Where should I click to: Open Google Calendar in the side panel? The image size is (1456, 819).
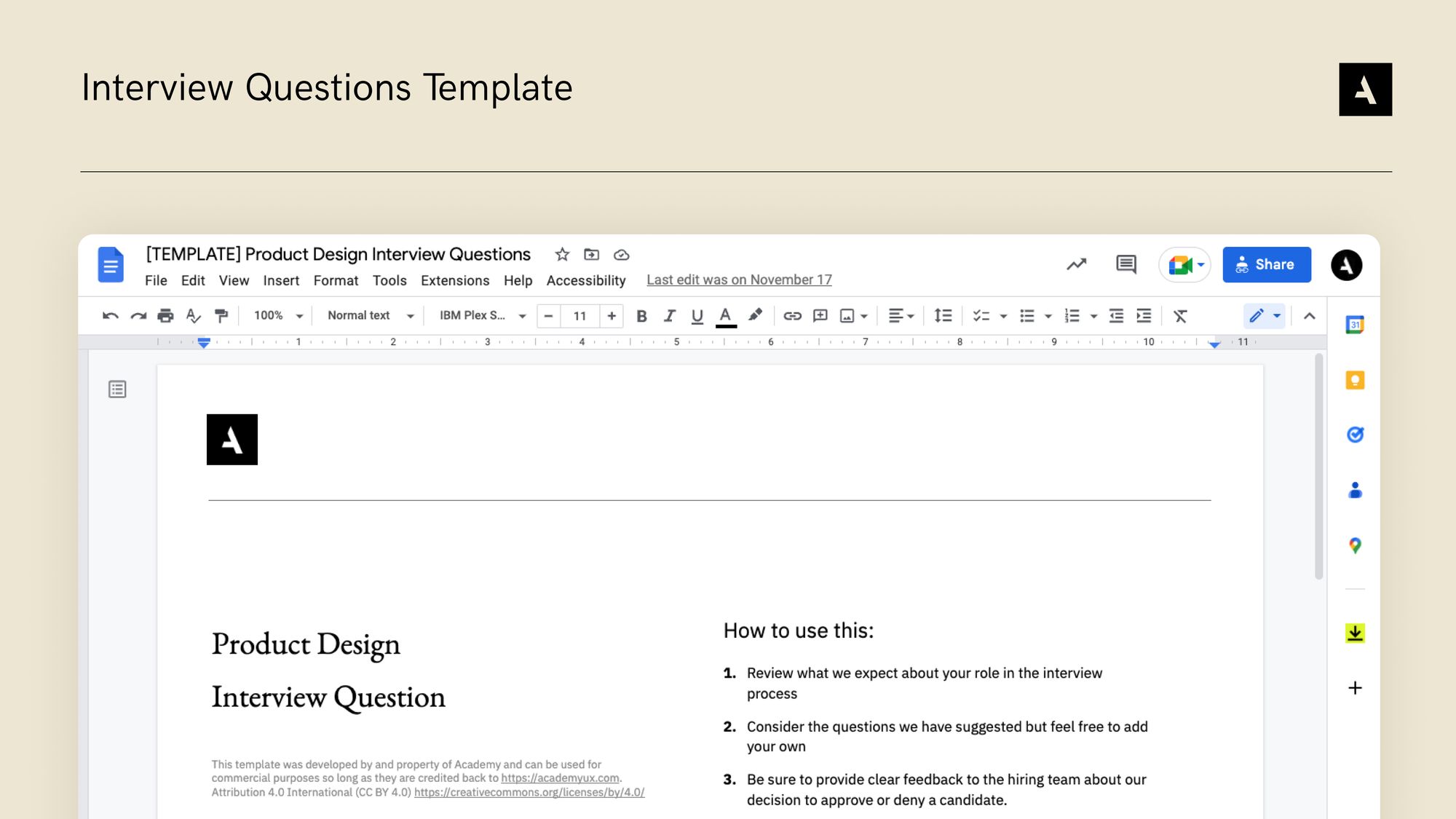tap(1354, 324)
